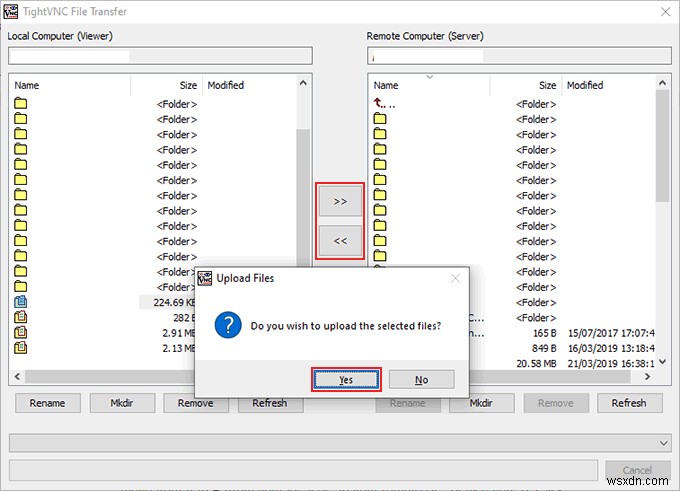Click the remote computer Refresh button
This screenshot has height=491, width=680.
pos(629,403)
